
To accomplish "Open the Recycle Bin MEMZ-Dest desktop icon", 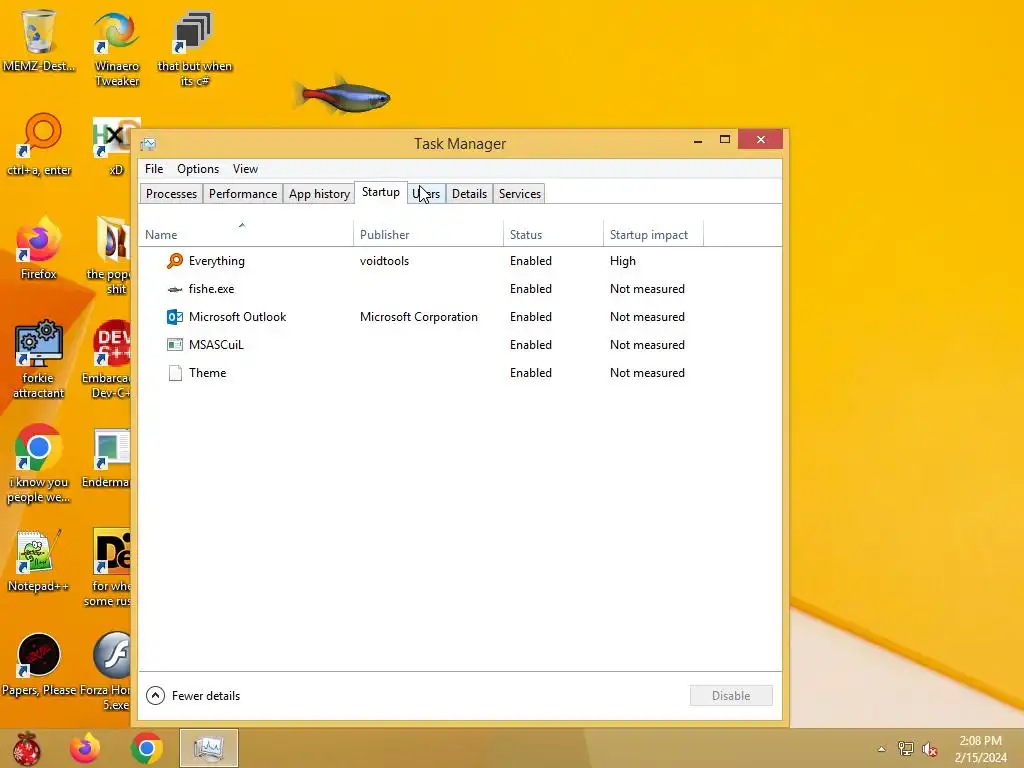I will (39, 39).
